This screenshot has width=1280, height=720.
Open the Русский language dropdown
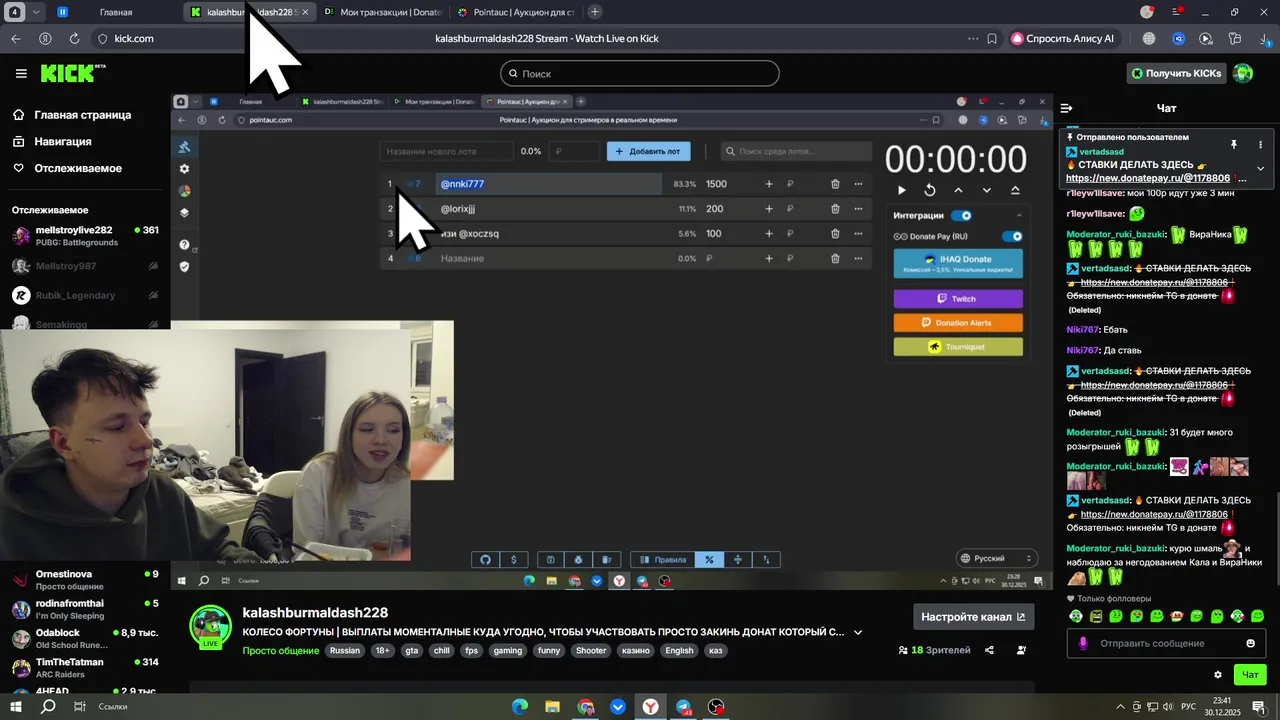[996, 558]
